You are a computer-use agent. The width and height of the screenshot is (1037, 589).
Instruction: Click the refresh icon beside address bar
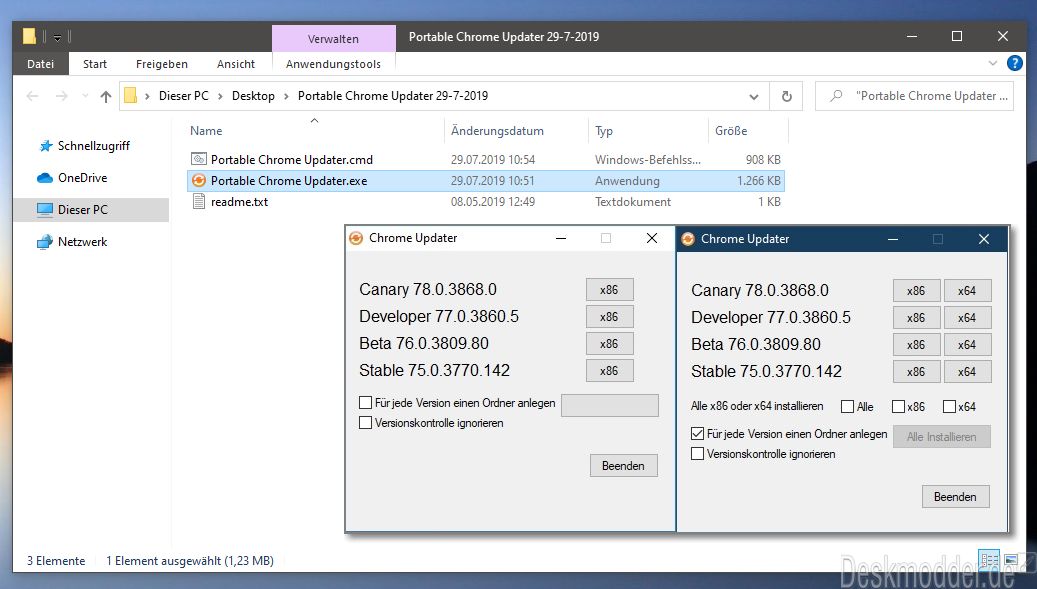786,97
